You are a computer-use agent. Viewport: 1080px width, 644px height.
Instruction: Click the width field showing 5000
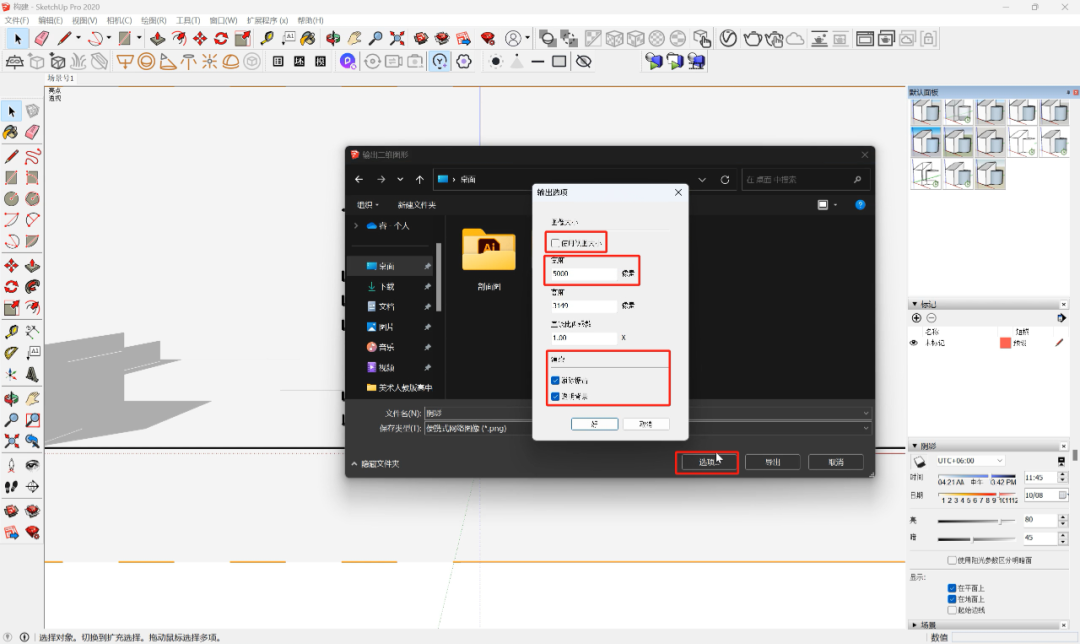[583, 273]
